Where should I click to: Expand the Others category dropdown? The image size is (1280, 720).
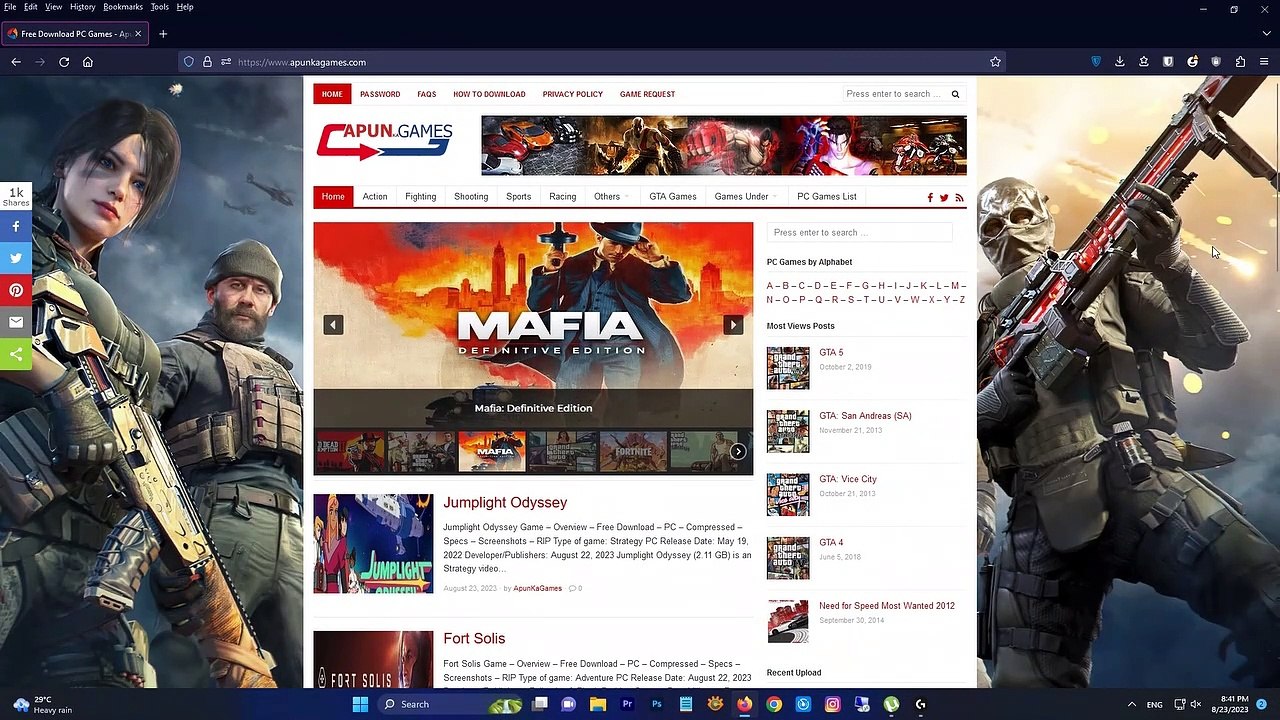tap(611, 197)
